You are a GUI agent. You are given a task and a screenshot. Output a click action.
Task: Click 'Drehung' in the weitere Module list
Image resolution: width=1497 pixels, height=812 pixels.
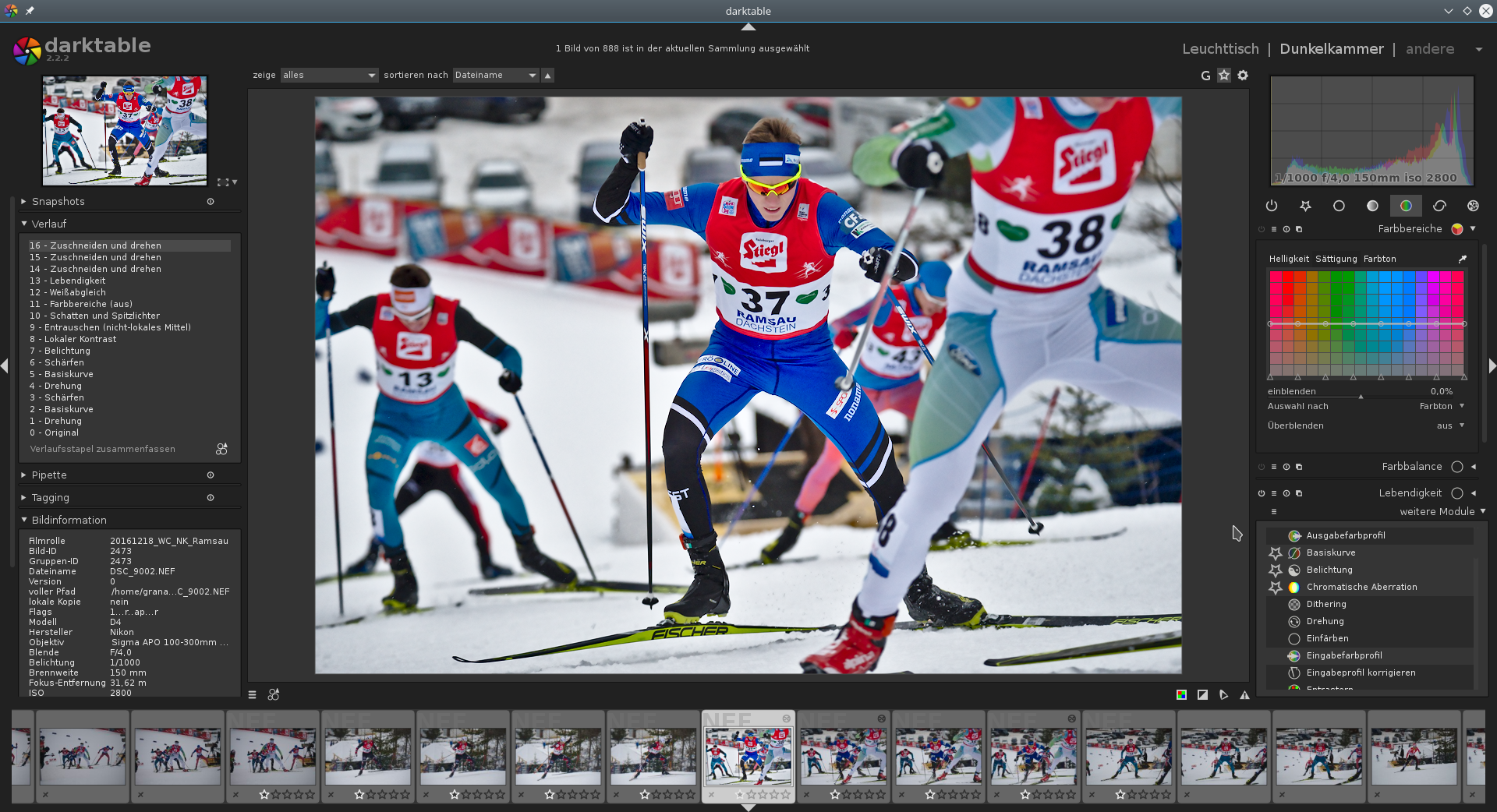tap(1325, 621)
